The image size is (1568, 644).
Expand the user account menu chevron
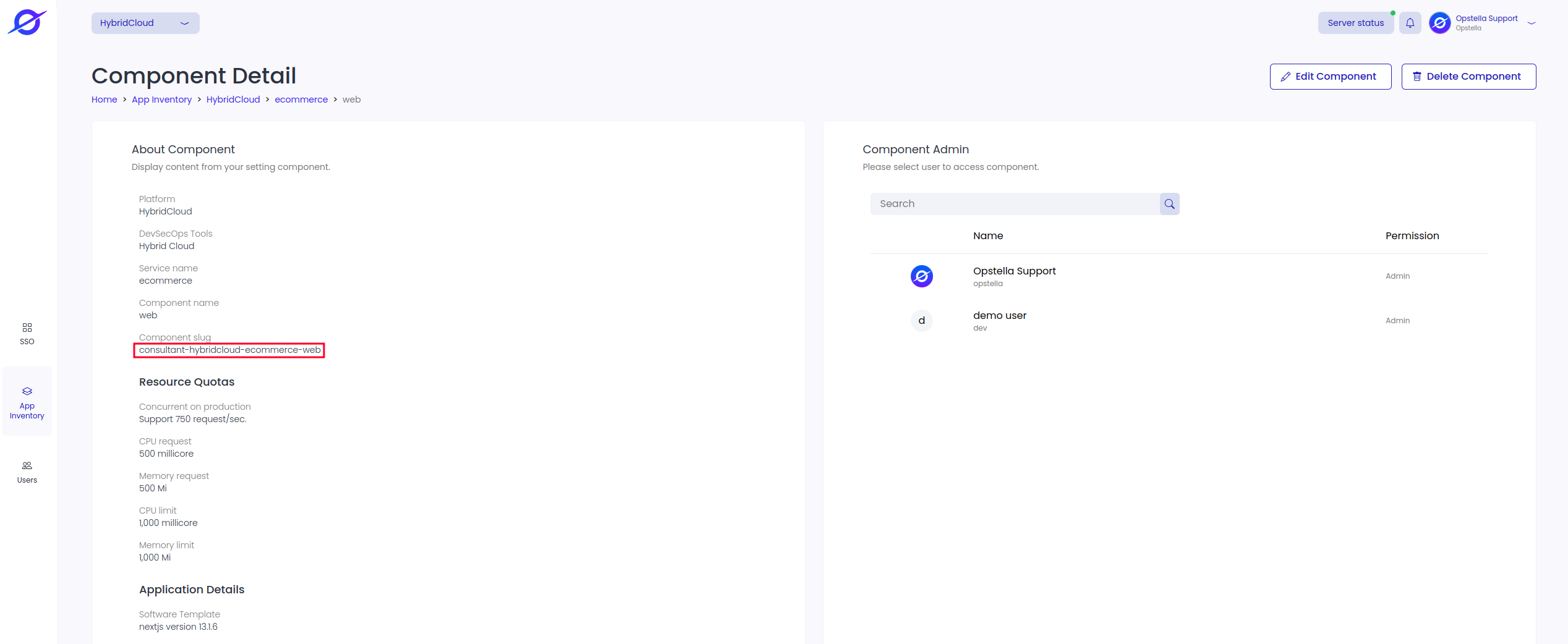pos(1532,23)
